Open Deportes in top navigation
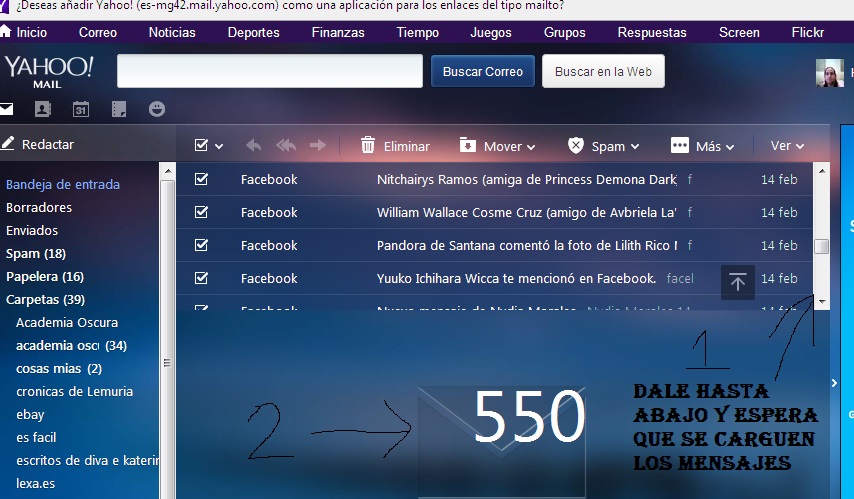 coord(253,32)
